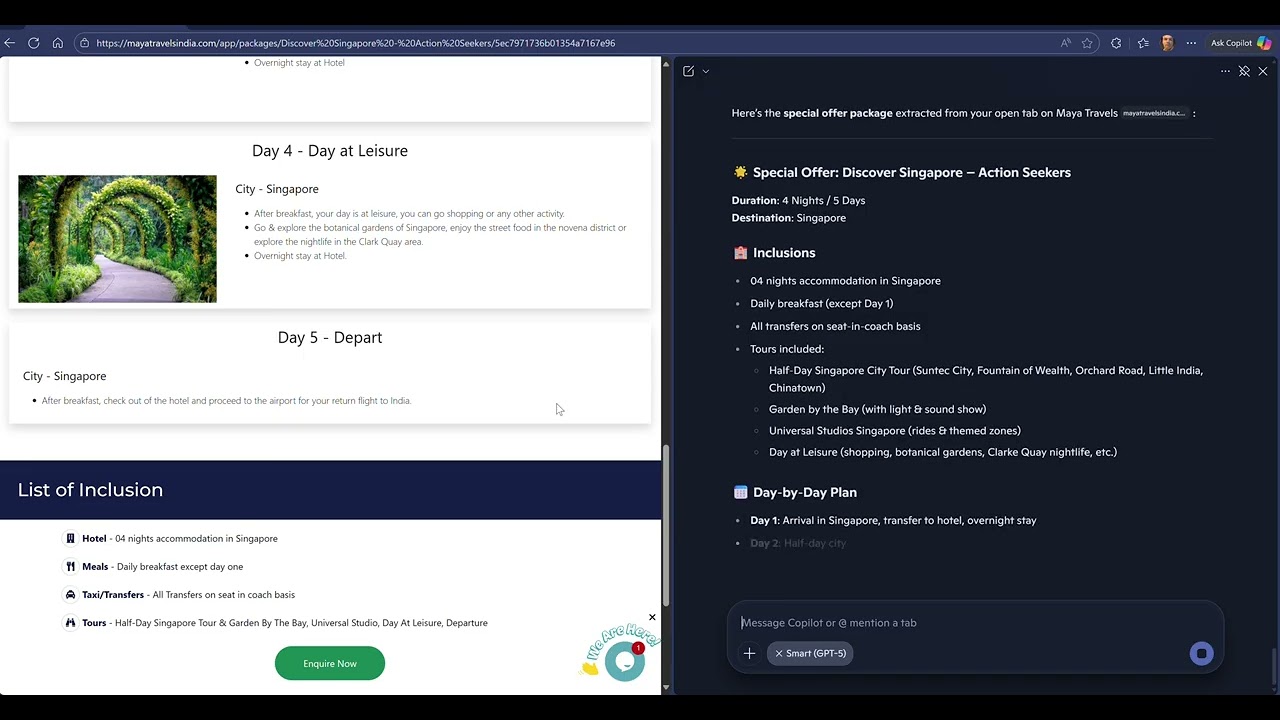Click 'Meals - Daily breakfast except day one'
Viewport: 1280px width, 720px height.
pos(162,566)
